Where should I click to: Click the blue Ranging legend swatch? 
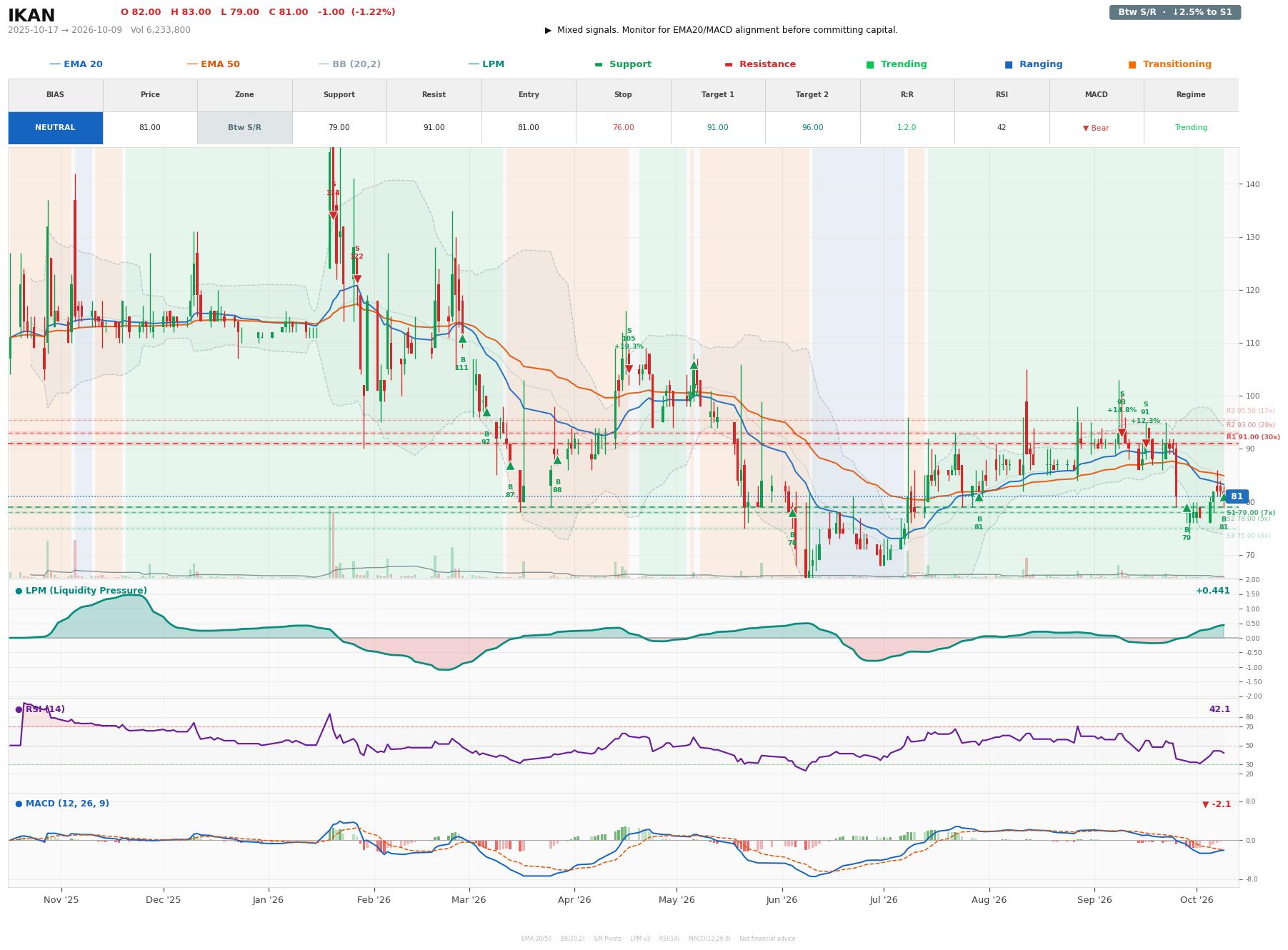pos(1009,64)
